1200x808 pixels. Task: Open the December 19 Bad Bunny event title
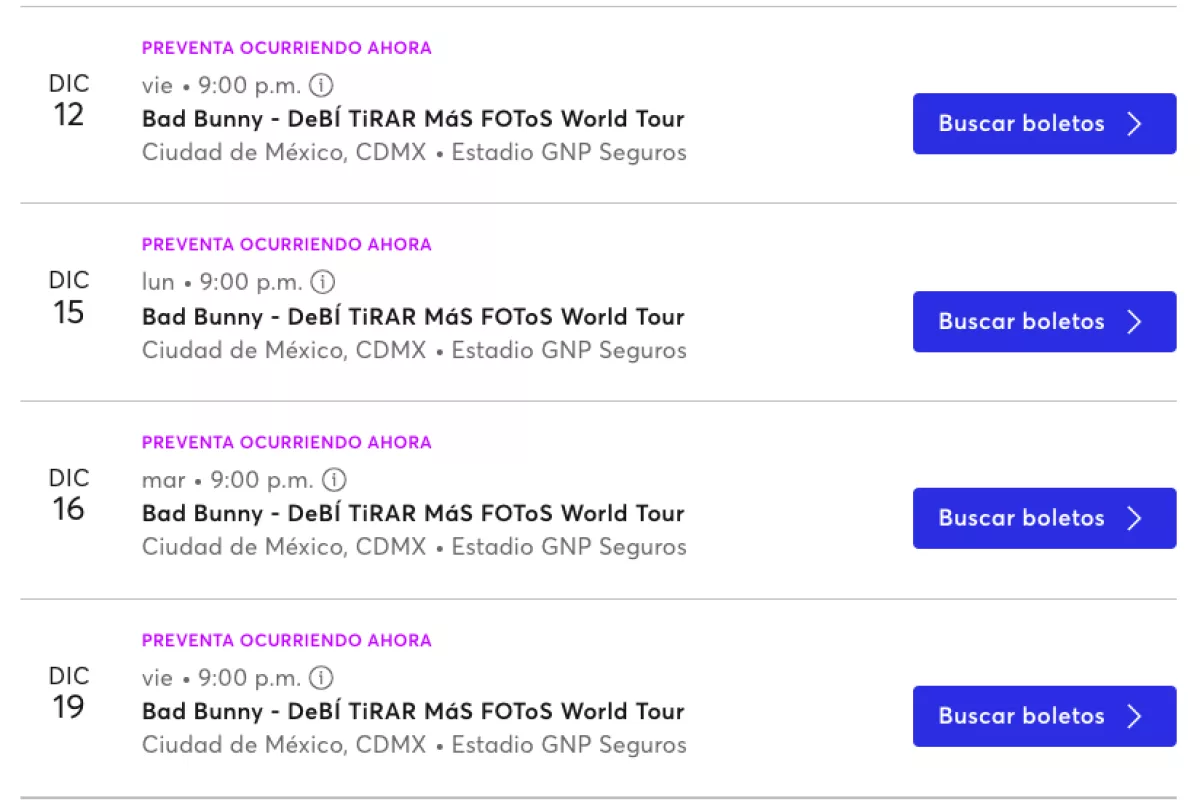(413, 711)
